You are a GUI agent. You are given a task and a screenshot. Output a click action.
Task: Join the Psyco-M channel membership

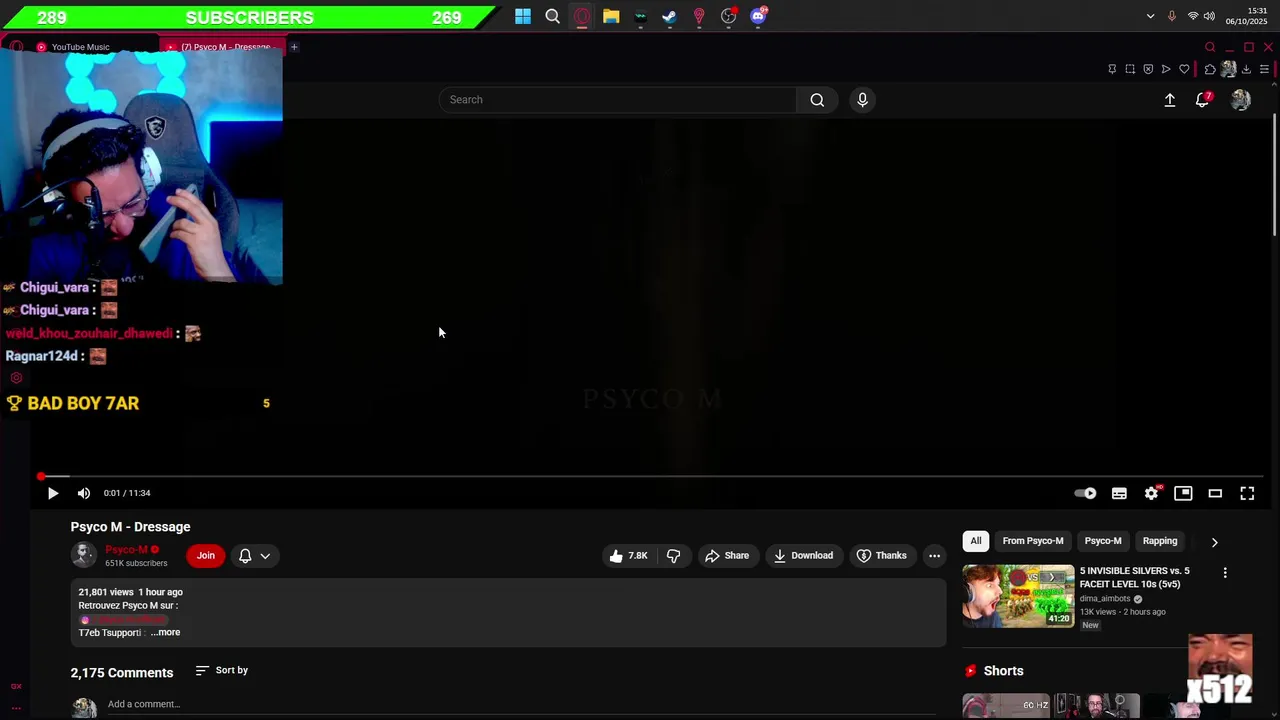click(x=206, y=556)
